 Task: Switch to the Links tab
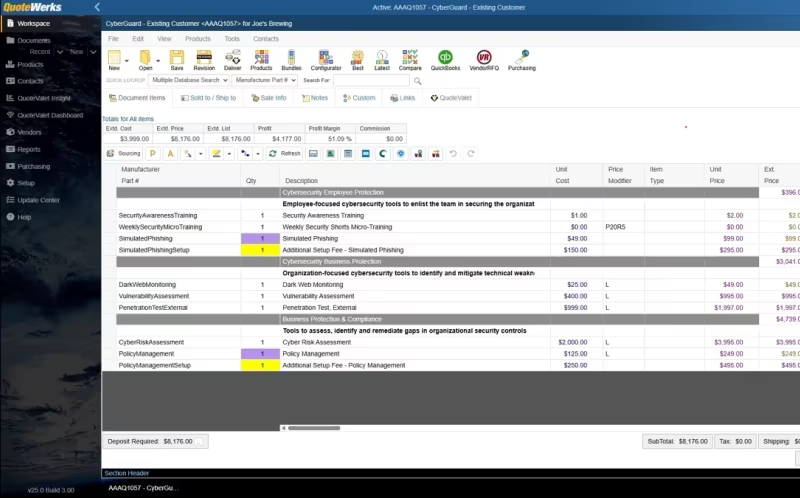pyautogui.click(x=403, y=98)
